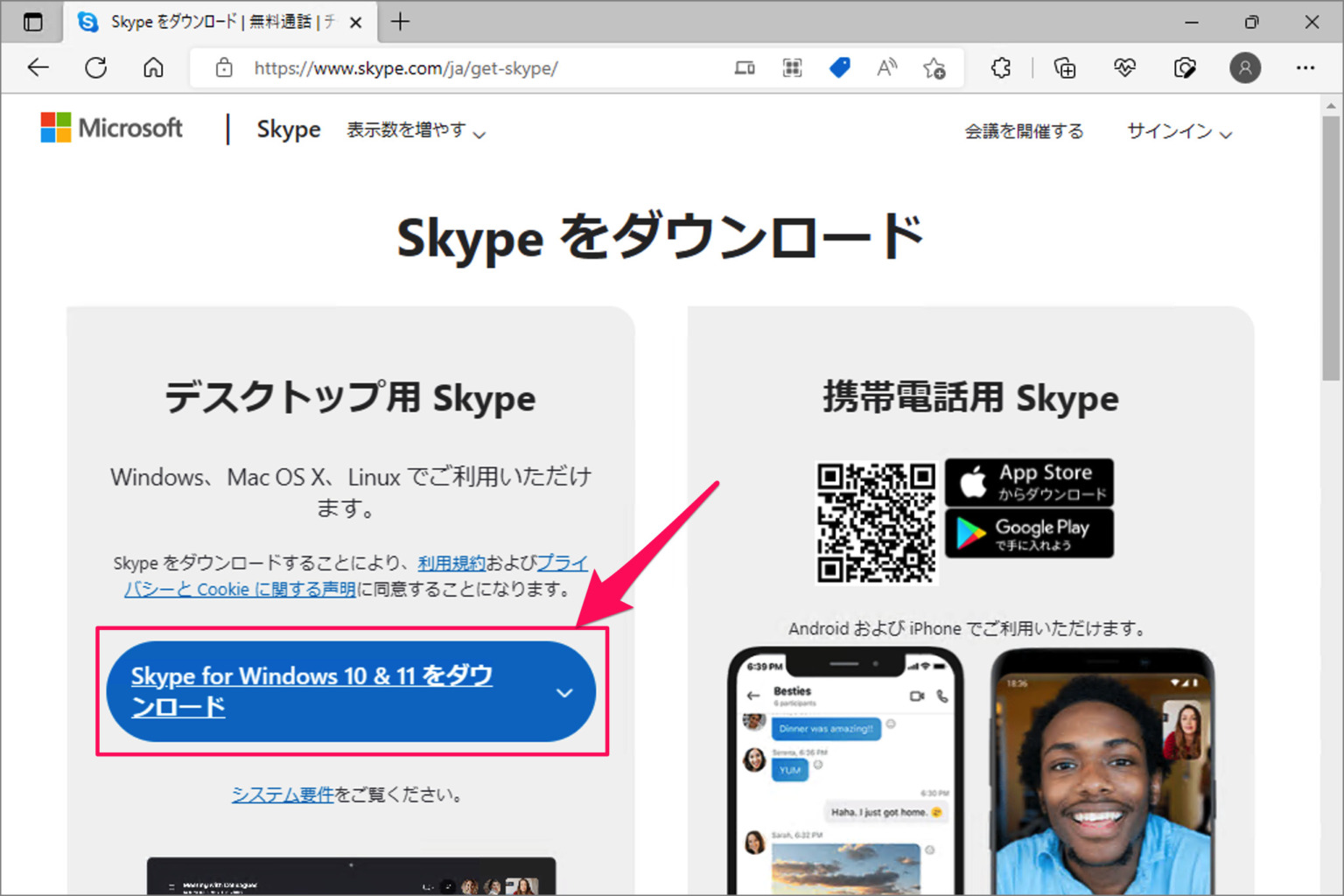Generate a QR code for this page
This screenshot has height=896, width=1344.
coord(792,67)
